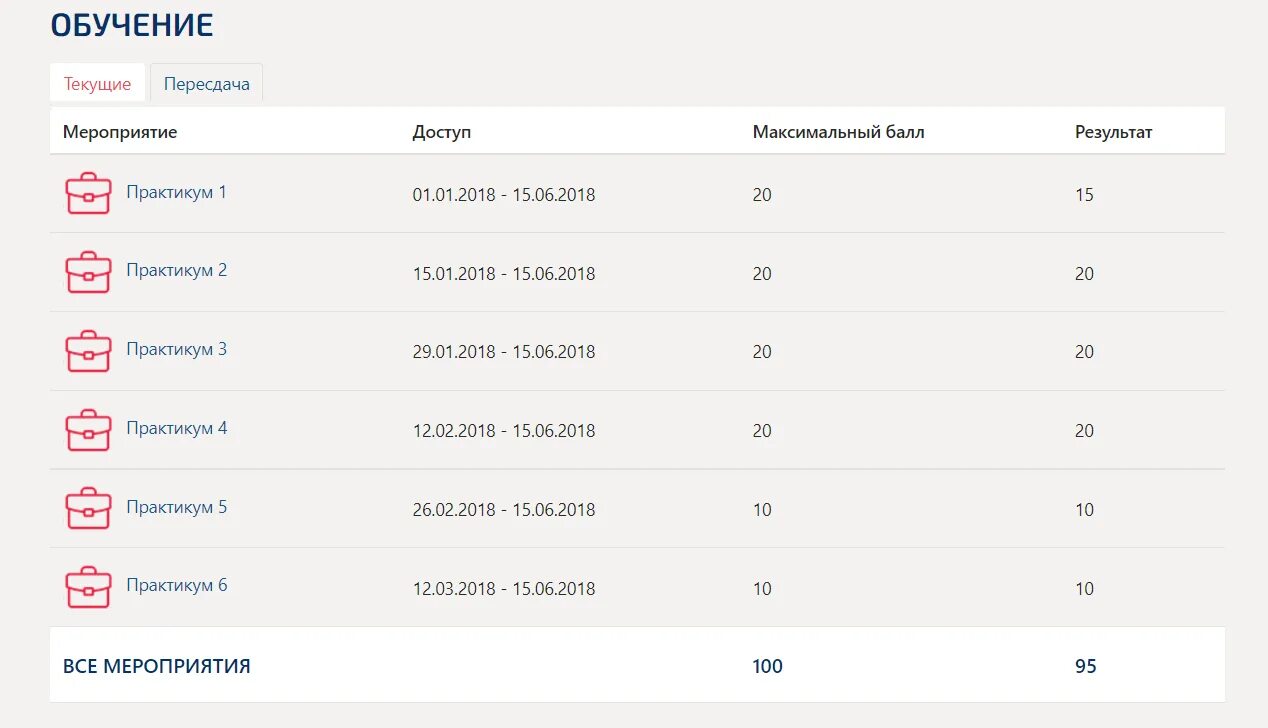Click the briefcase icon beside Практикум 2
The height and width of the screenshot is (728, 1268).
88,272
